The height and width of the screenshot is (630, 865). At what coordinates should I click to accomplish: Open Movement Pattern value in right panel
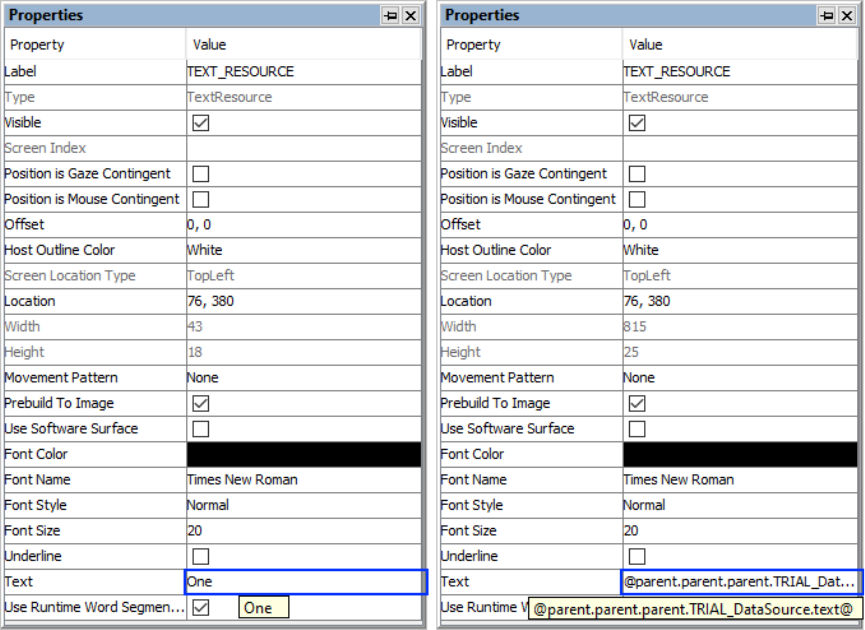[x=740, y=378]
